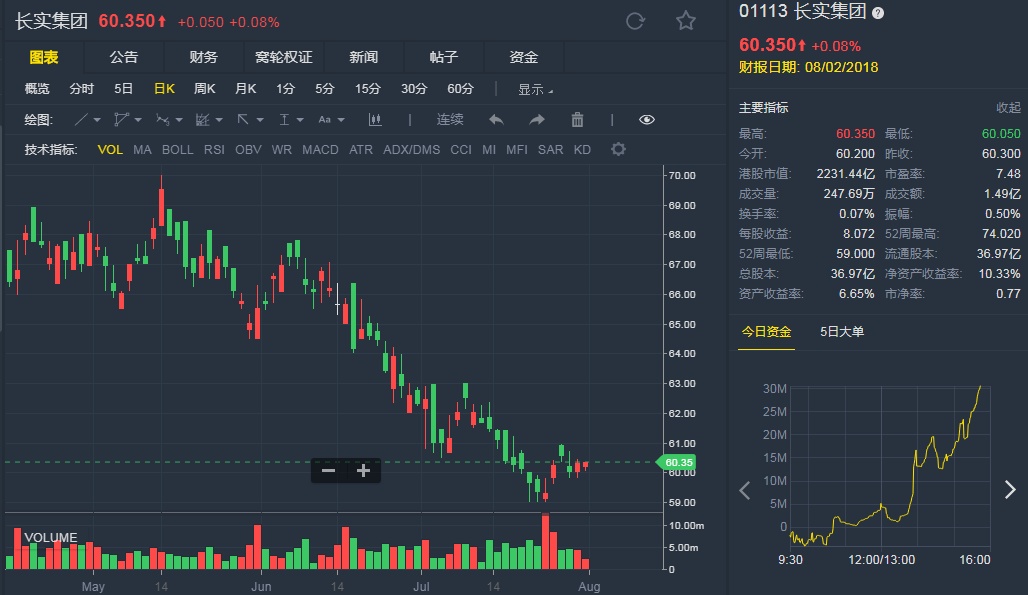The image size is (1028, 595).
Task: Expand the 显示 display dropdown
Action: [535, 89]
